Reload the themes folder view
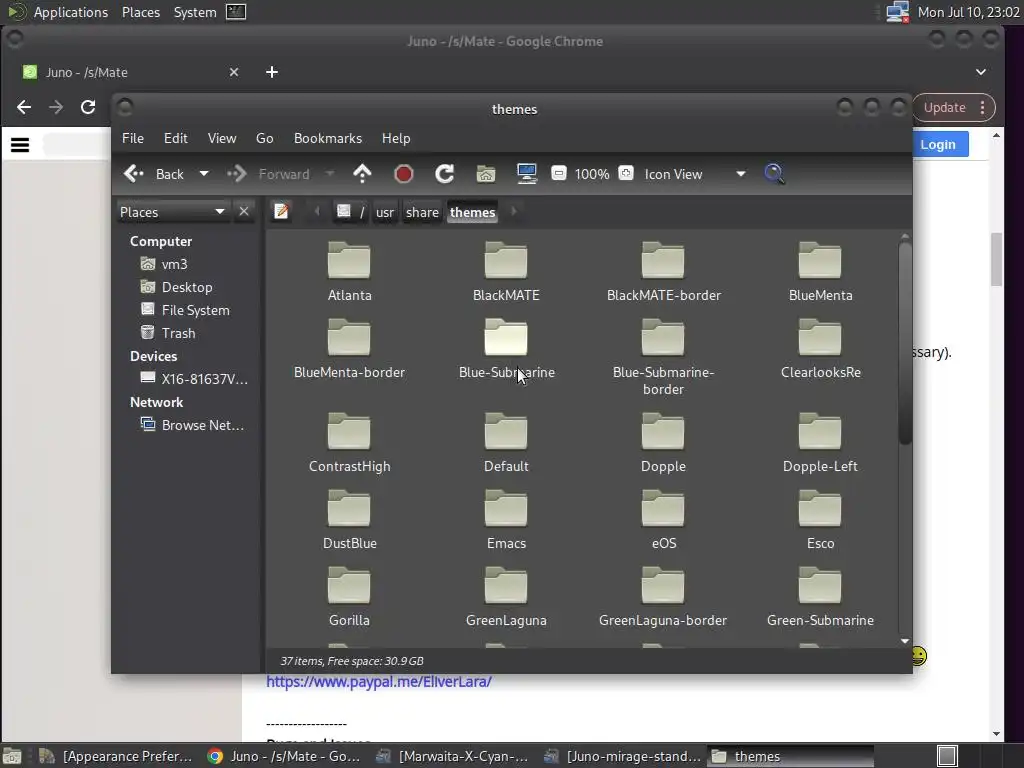The height and width of the screenshot is (768, 1024). 445,174
